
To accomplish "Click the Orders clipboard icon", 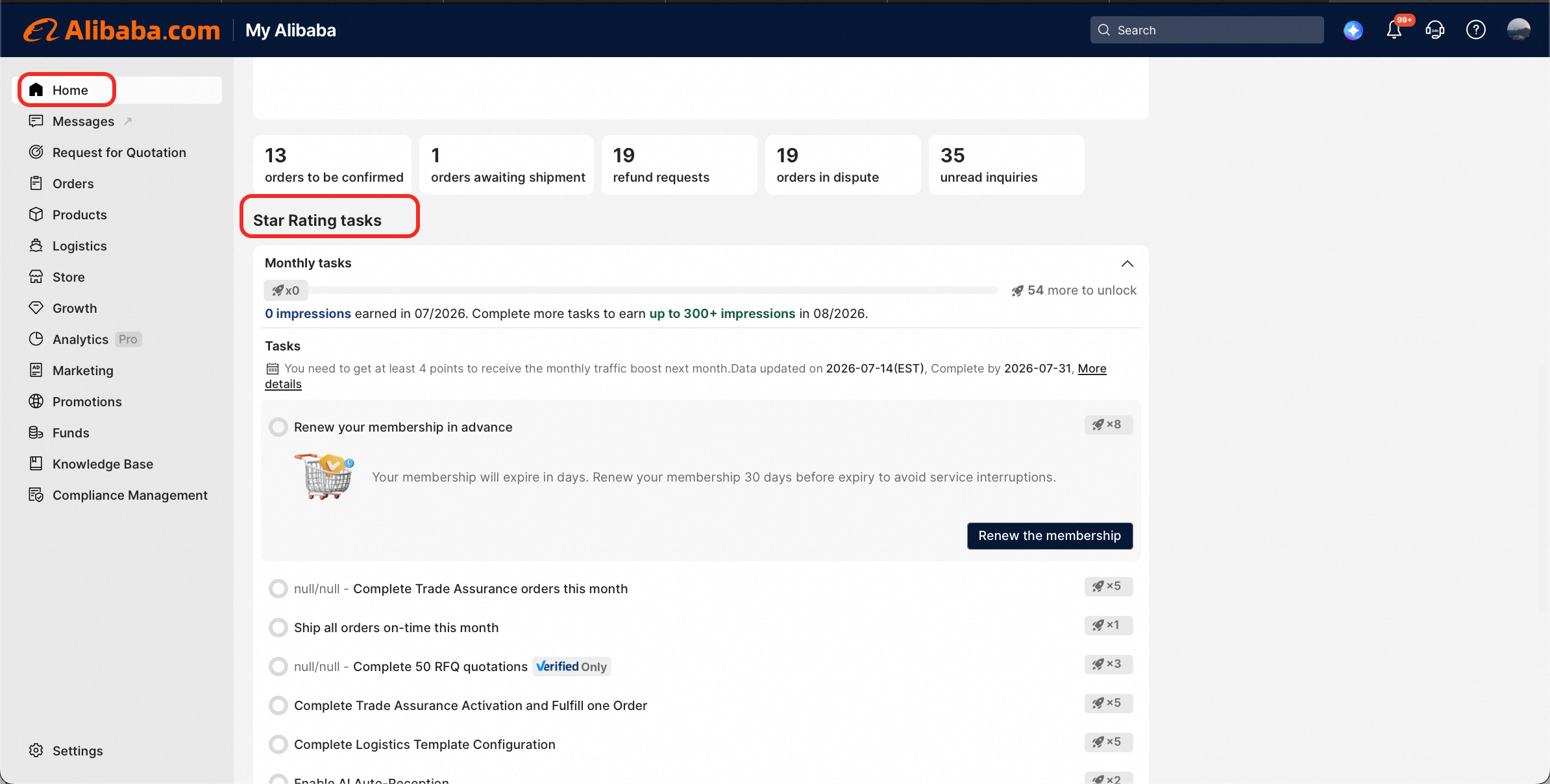I will click(x=36, y=184).
